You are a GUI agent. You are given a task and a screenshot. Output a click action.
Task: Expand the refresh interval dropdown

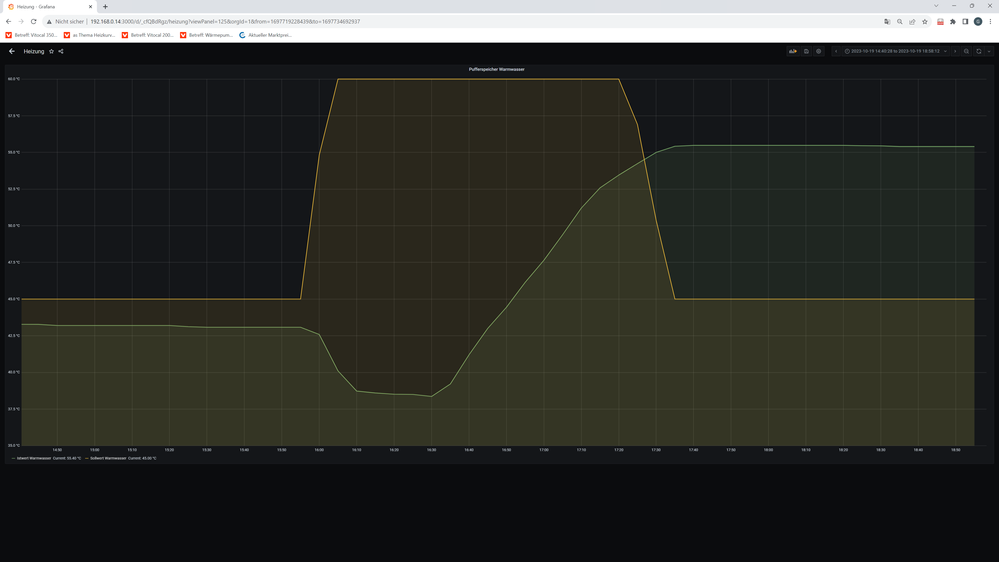coord(989,51)
